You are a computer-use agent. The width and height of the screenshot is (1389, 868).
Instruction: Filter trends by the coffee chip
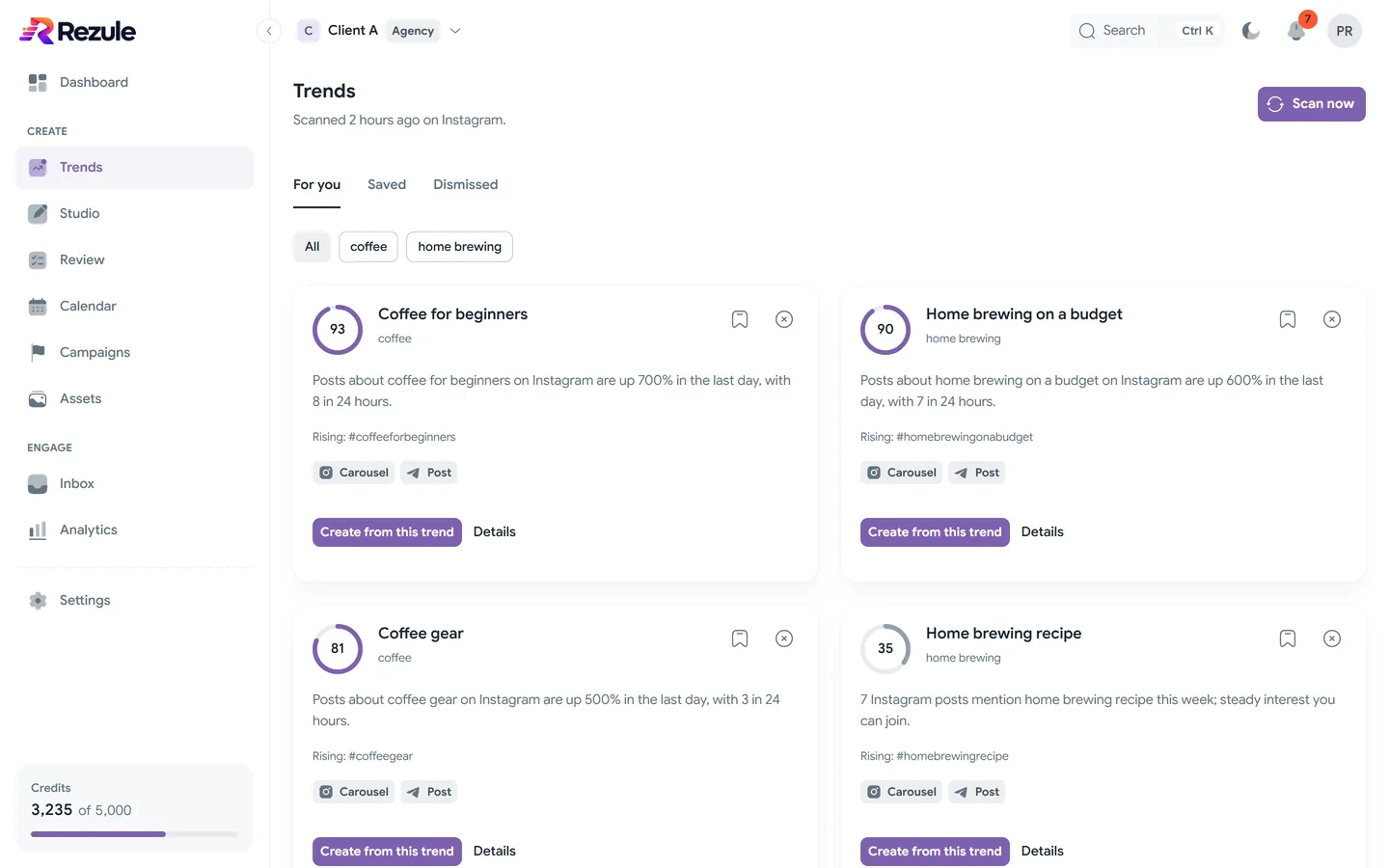368,247
